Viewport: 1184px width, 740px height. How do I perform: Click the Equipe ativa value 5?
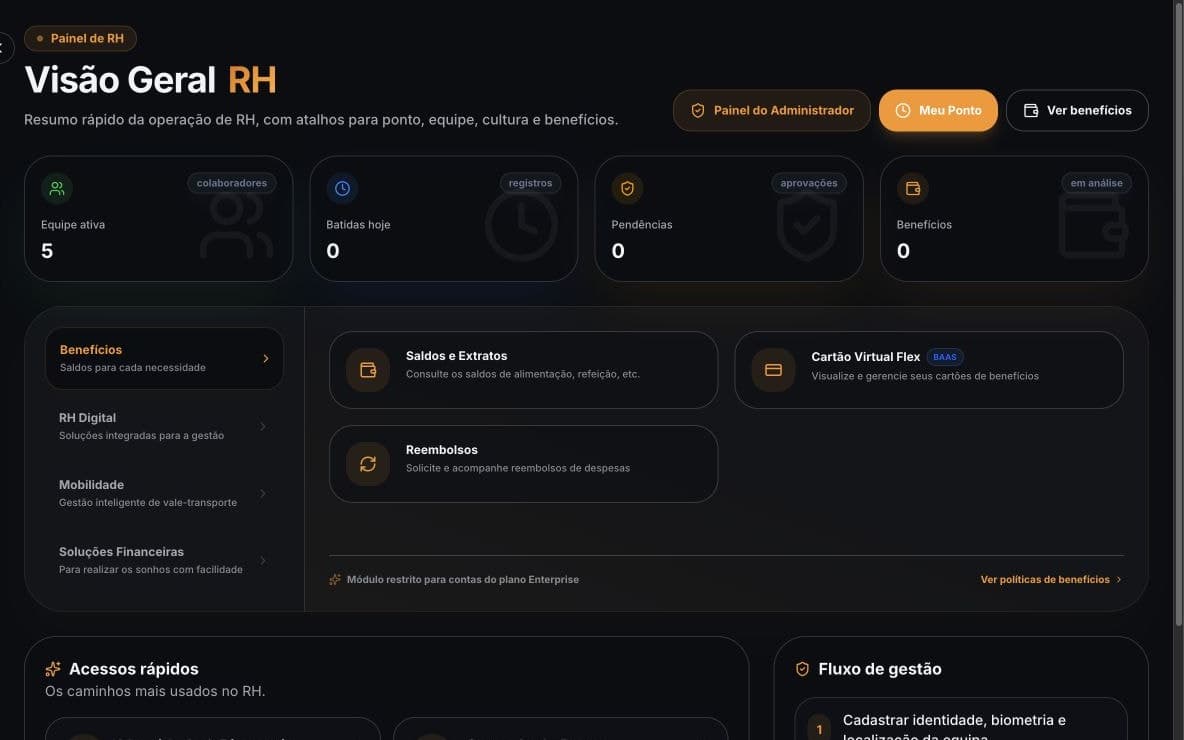pyautogui.click(x=47, y=251)
